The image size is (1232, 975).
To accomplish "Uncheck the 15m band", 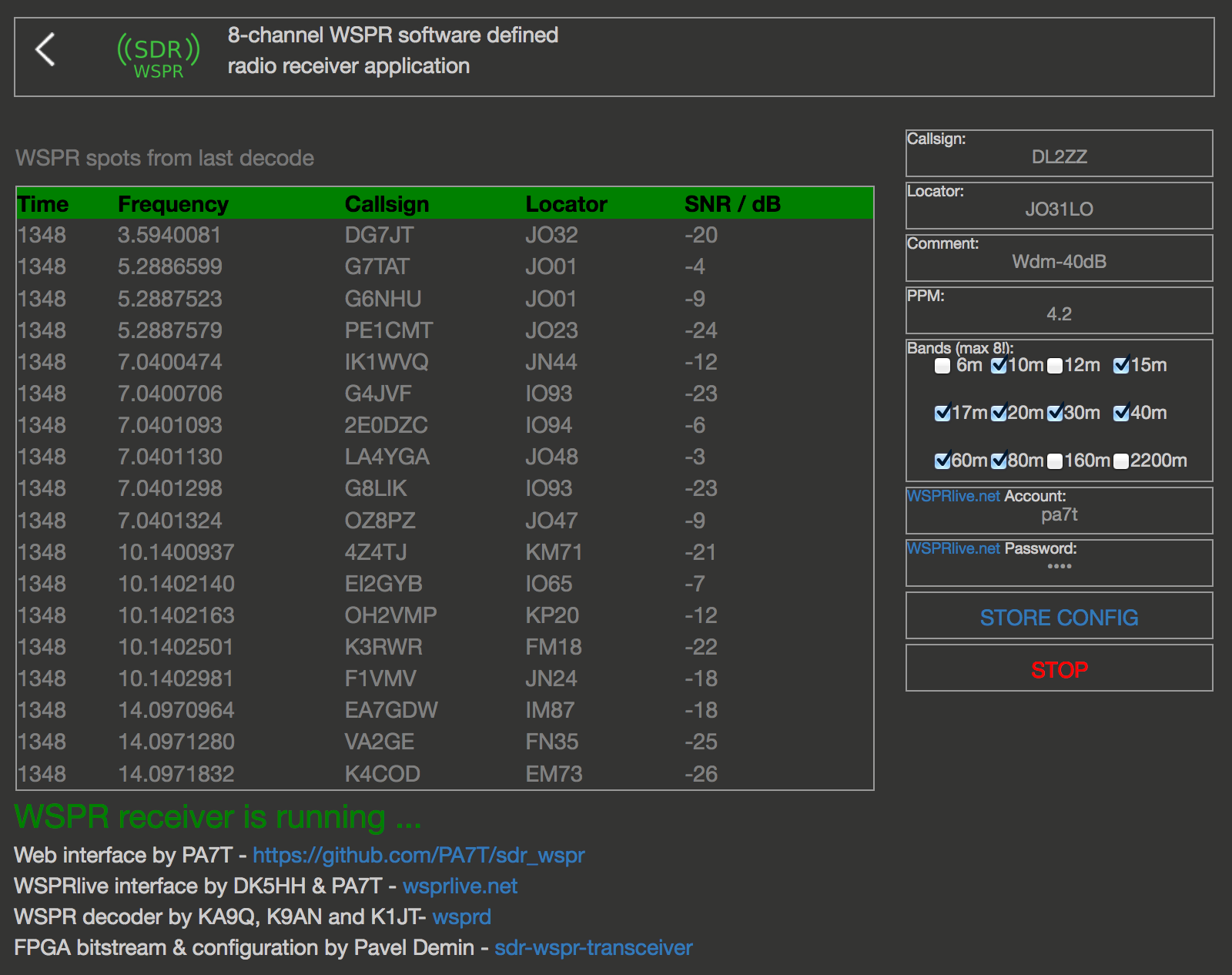I will click(x=1121, y=366).
